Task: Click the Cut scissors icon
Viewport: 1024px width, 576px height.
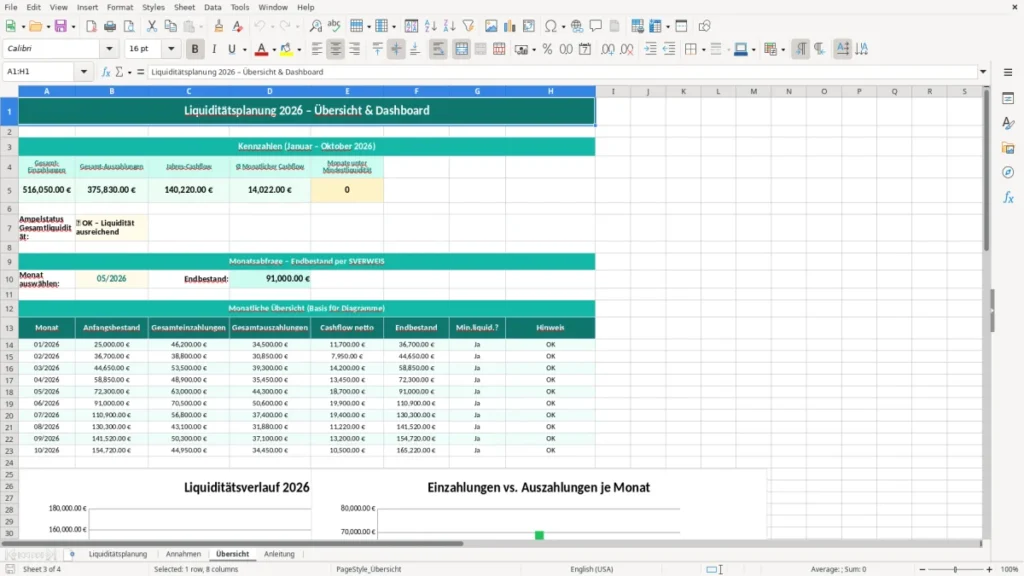Action: pos(152,26)
